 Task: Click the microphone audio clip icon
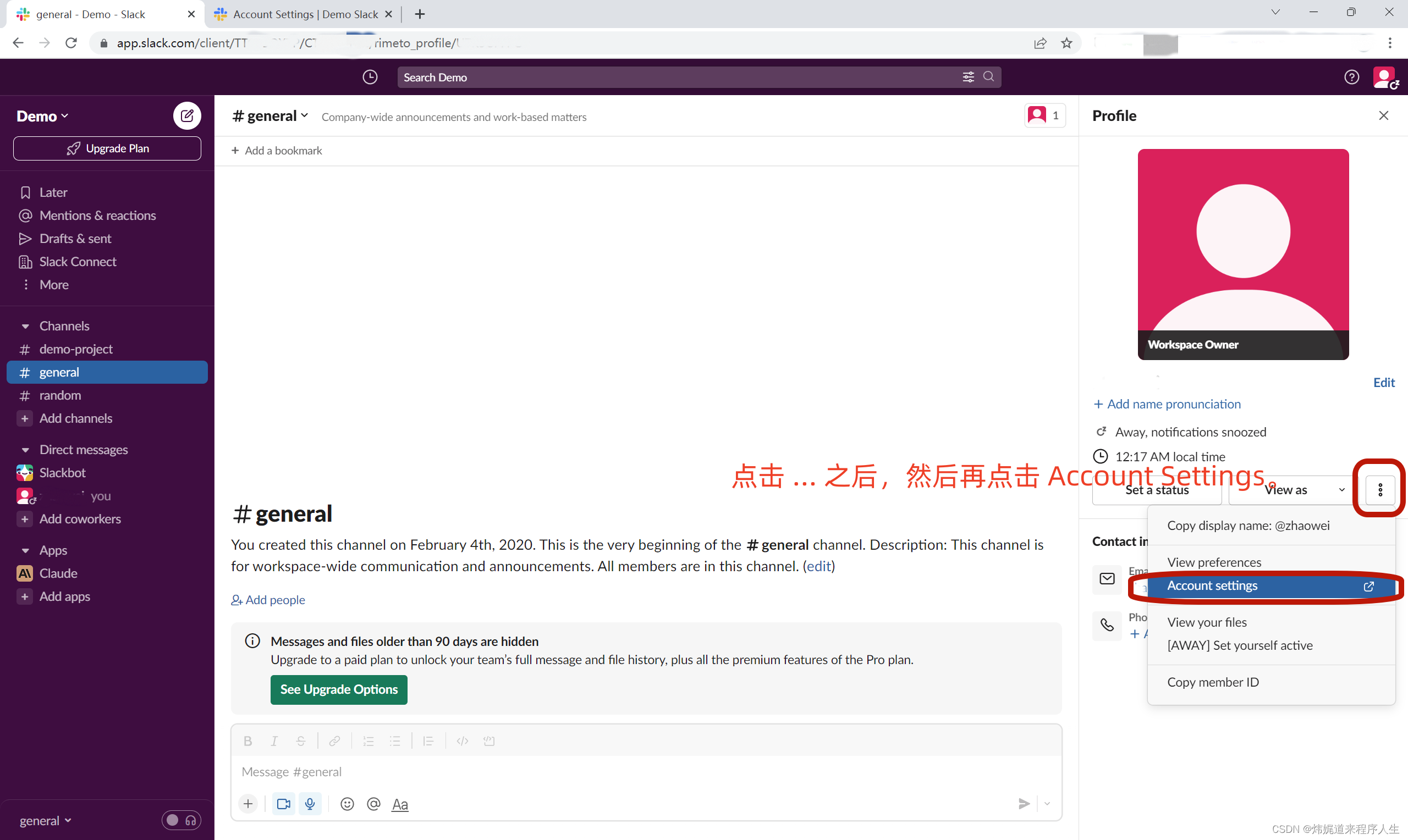[310, 804]
